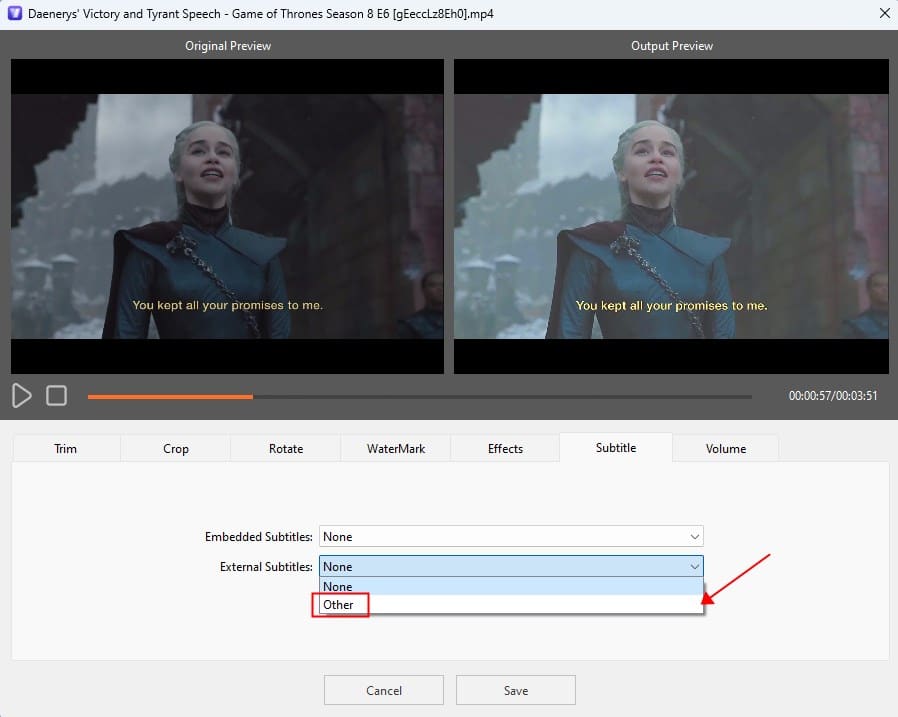
Task: Click the Embedded Subtitles label
Action: [x=258, y=537]
